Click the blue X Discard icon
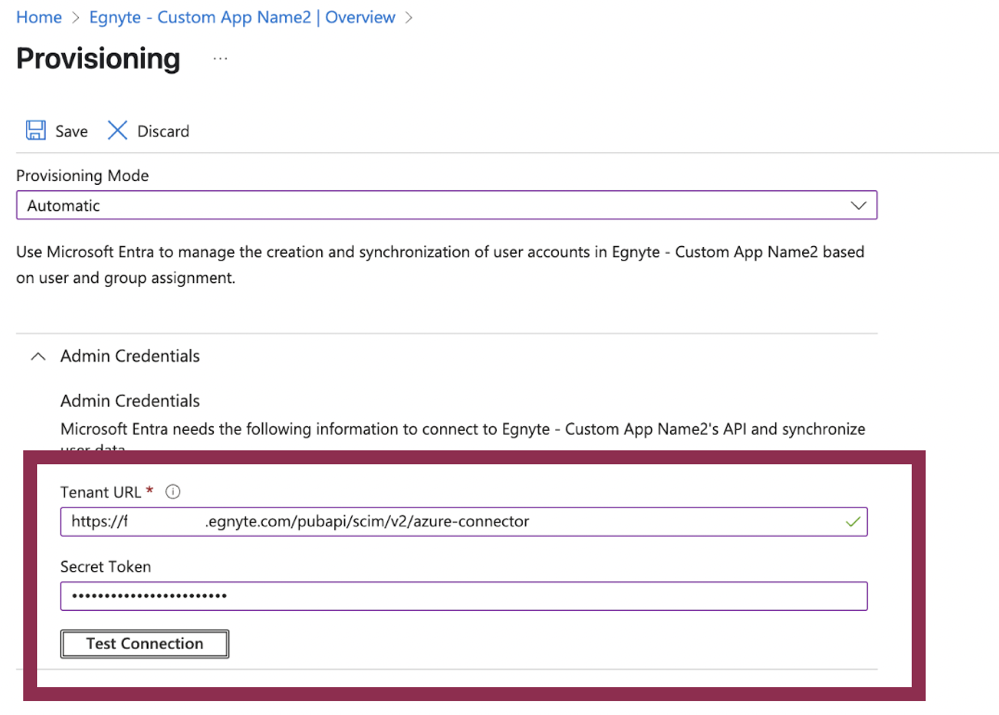The image size is (999, 715). (117, 130)
